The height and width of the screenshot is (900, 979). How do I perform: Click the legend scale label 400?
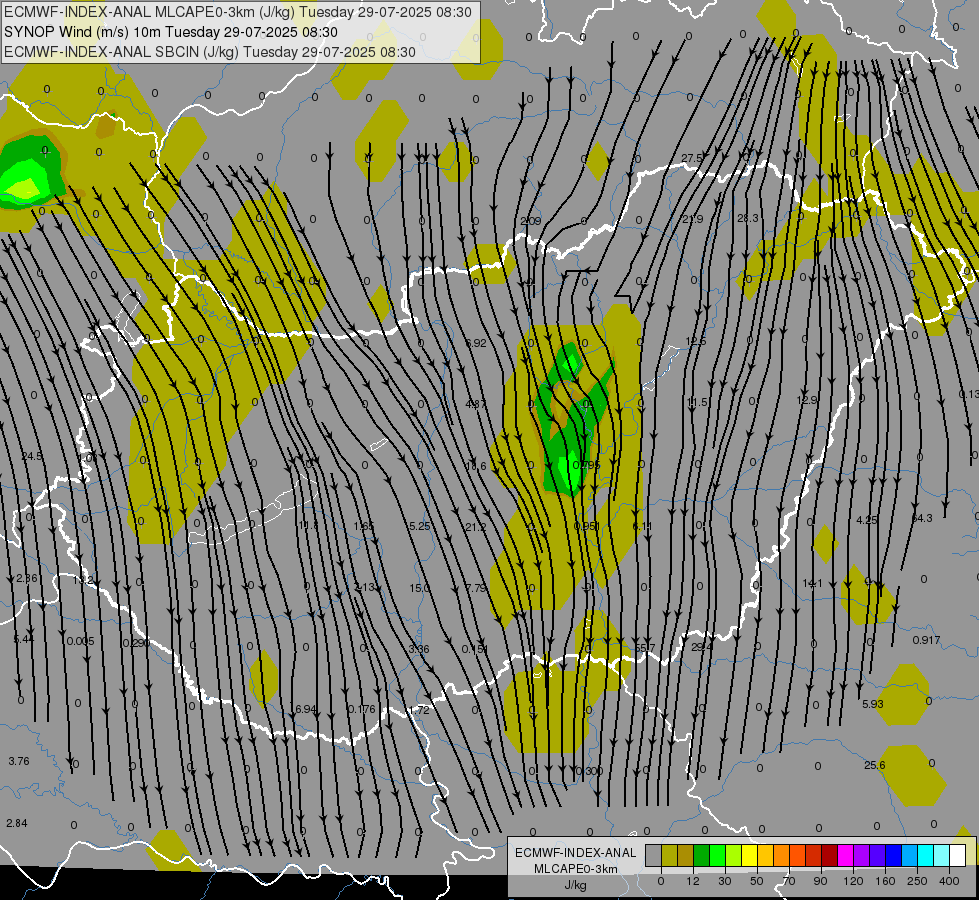click(x=949, y=881)
